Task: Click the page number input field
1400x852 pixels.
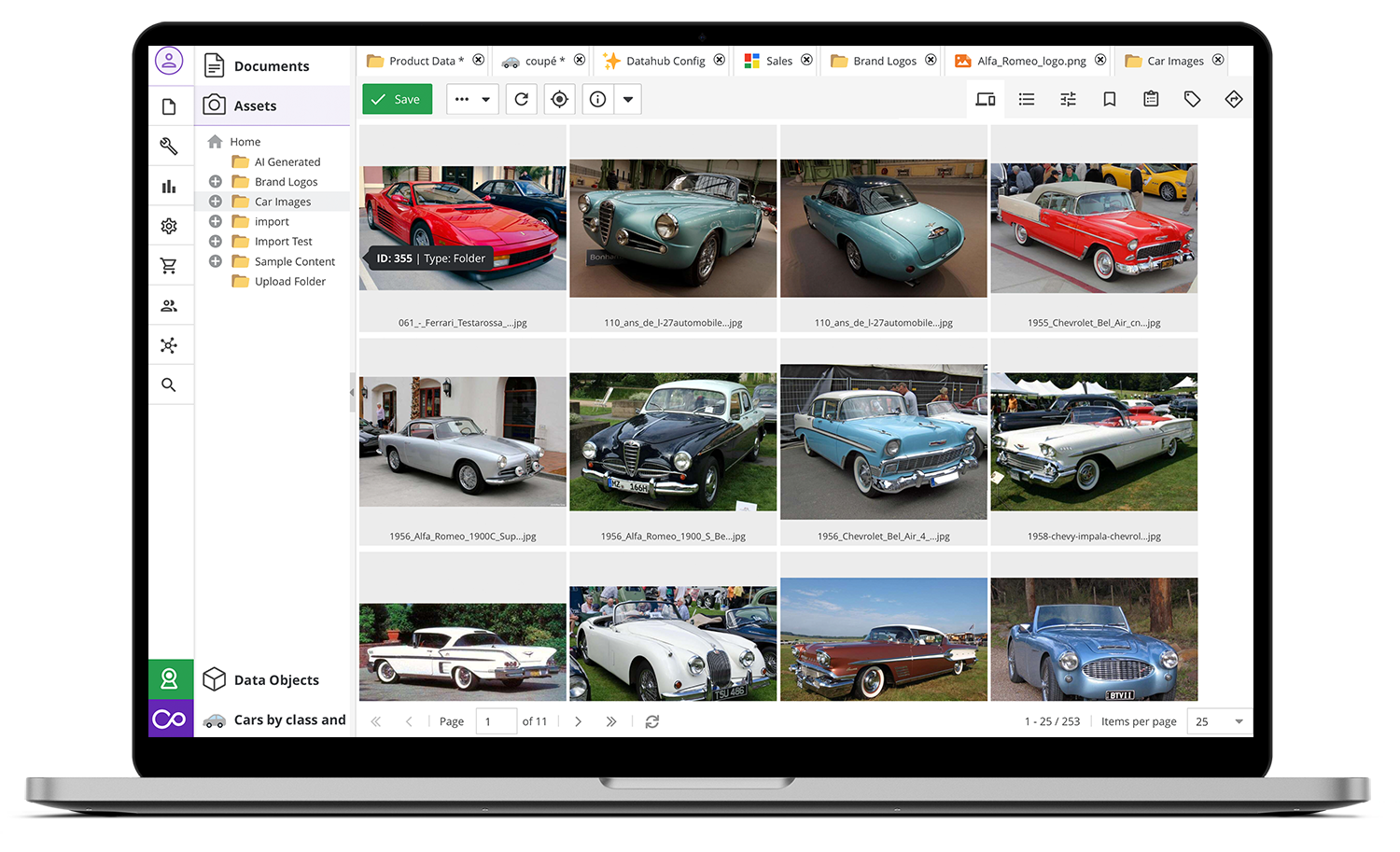Action: (x=496, y=721)
